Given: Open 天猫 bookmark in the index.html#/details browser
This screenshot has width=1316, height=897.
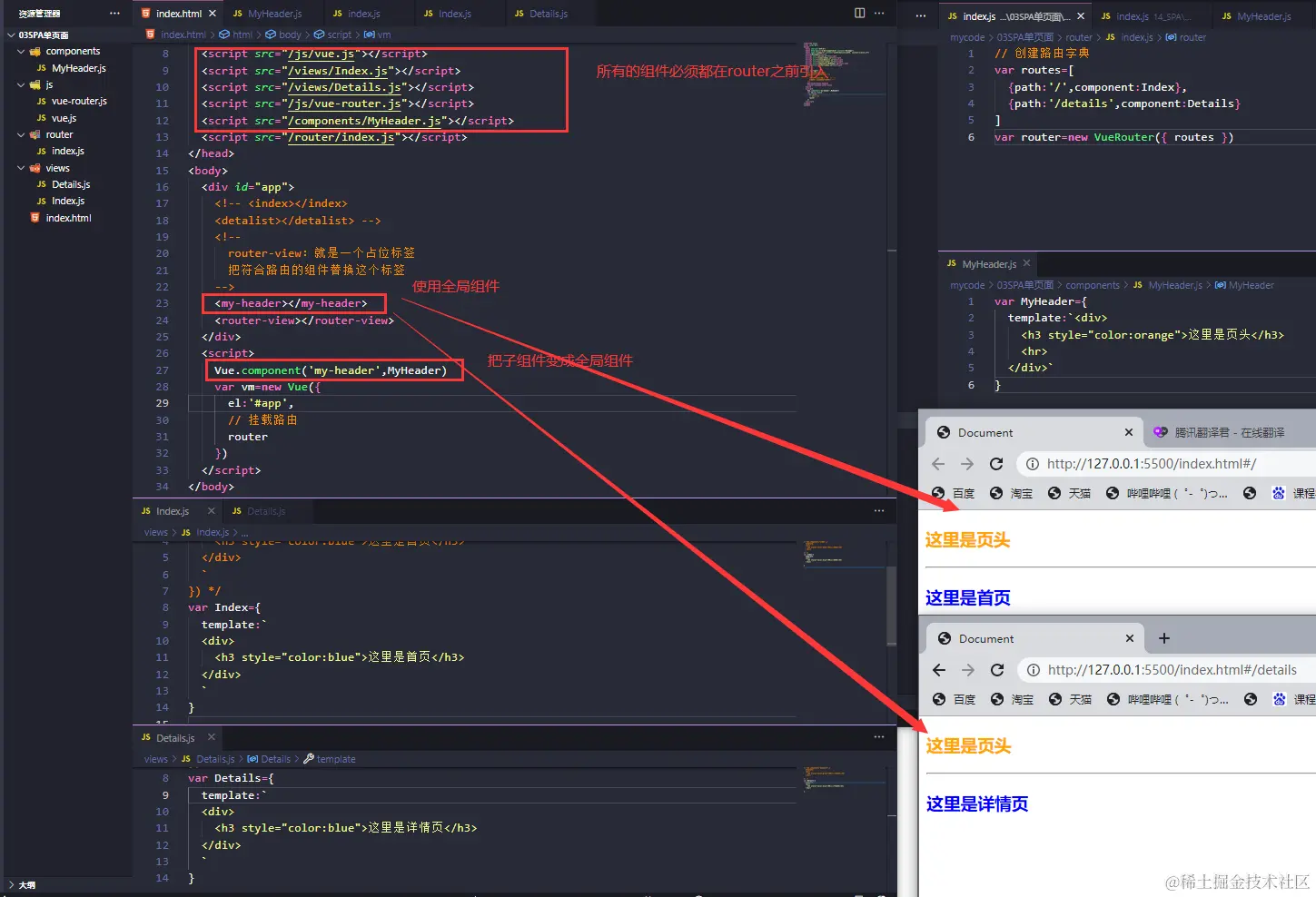Looking at the screenshot, I should (x=1070, y=699).
